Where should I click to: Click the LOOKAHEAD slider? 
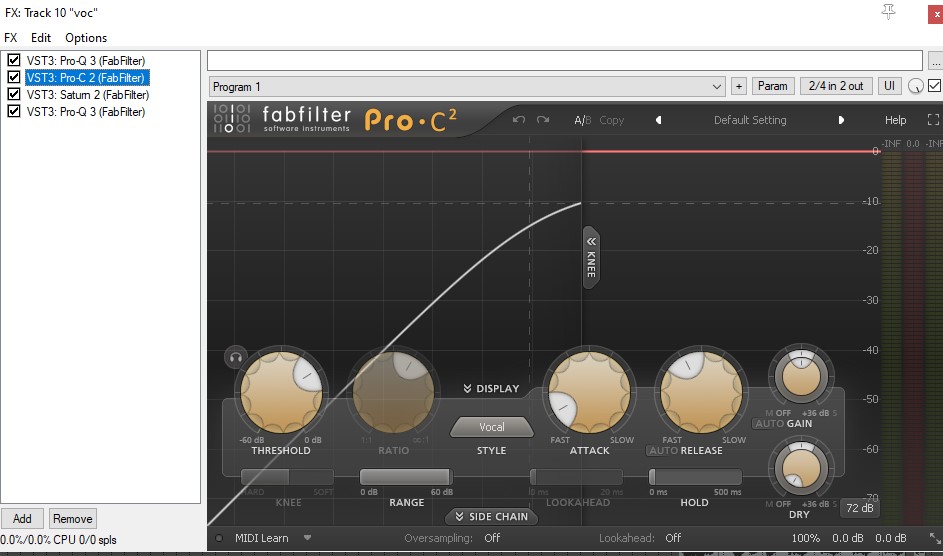point(576,477)
